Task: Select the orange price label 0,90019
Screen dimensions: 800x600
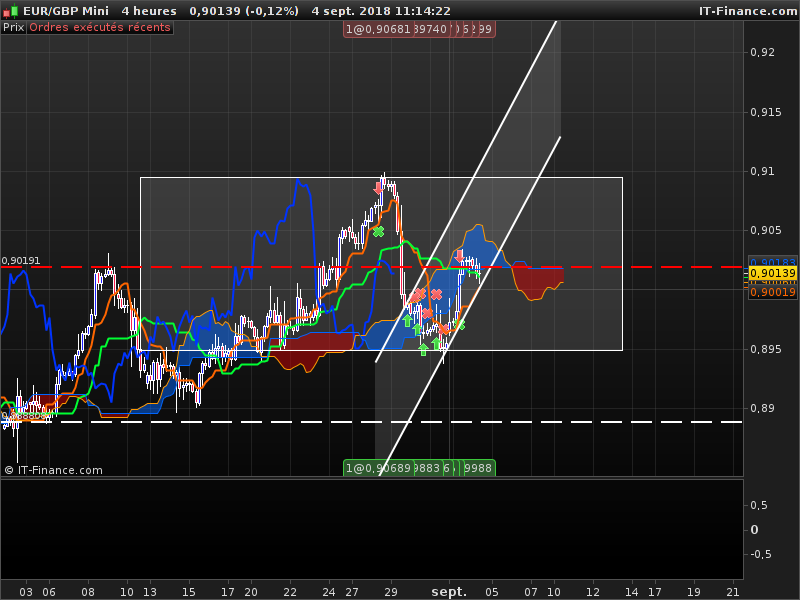Action: [x=773, y=292]
